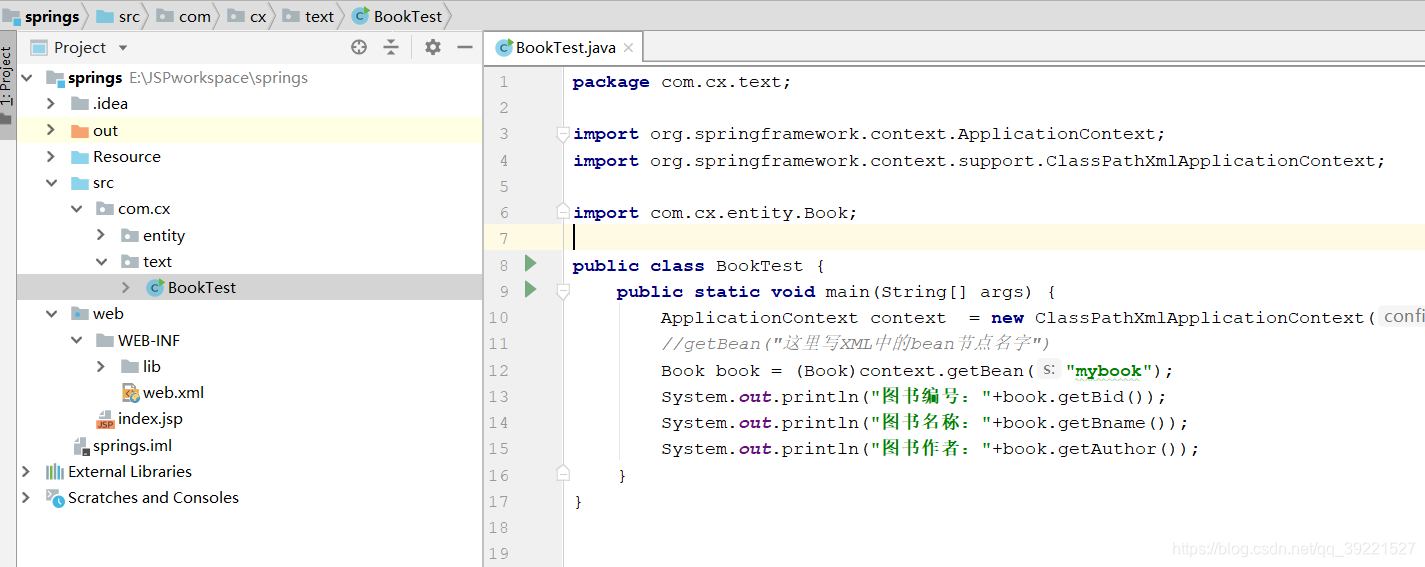Select the Resource folder icon
The image size is (1425, 567).
click(80, 157)
